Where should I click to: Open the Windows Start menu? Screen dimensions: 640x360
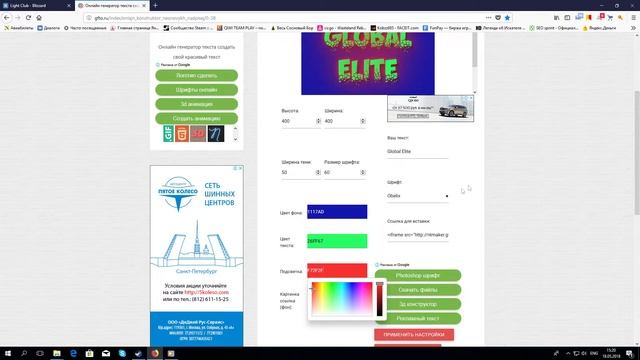[x=7, y=353]
